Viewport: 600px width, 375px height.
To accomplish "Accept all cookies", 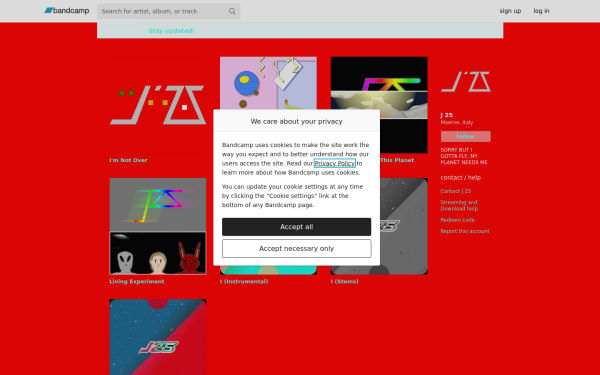I will click(x=297, y=227).
